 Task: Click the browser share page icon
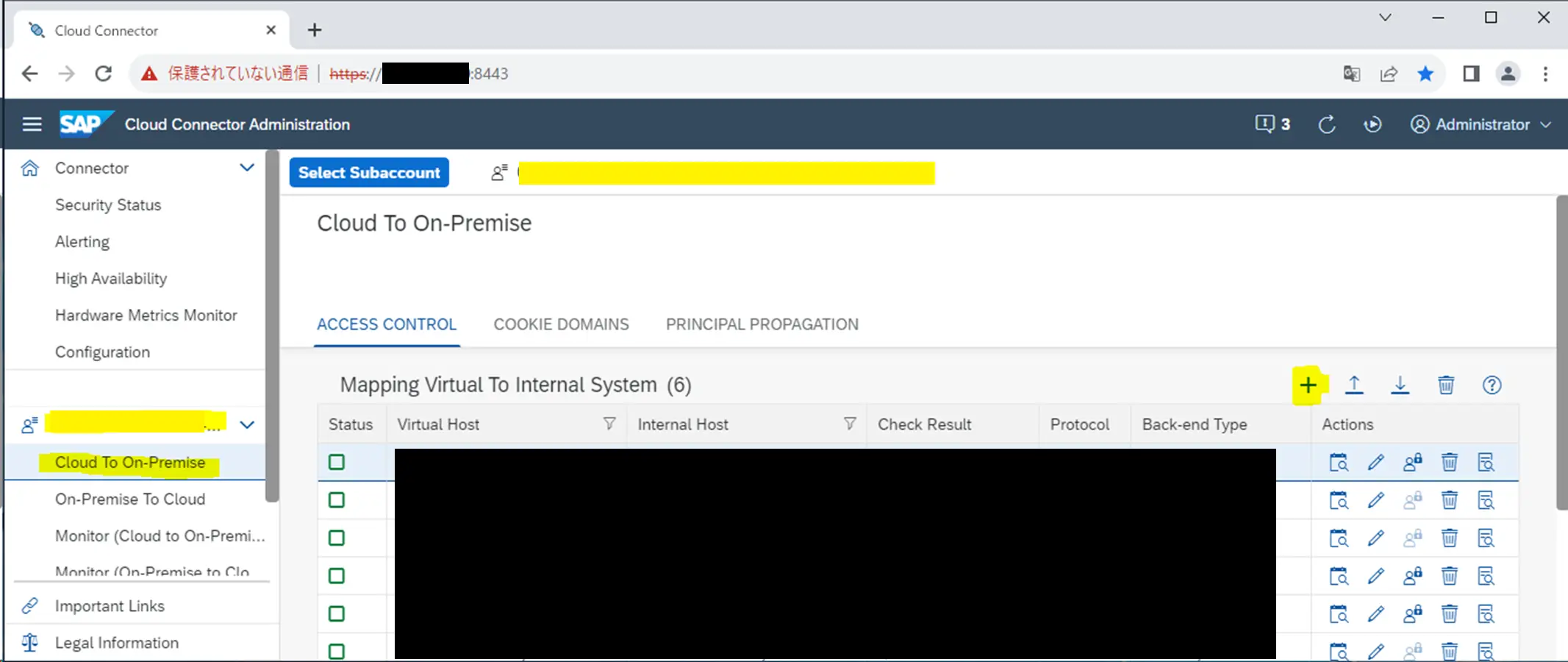tap(1389, 74)
